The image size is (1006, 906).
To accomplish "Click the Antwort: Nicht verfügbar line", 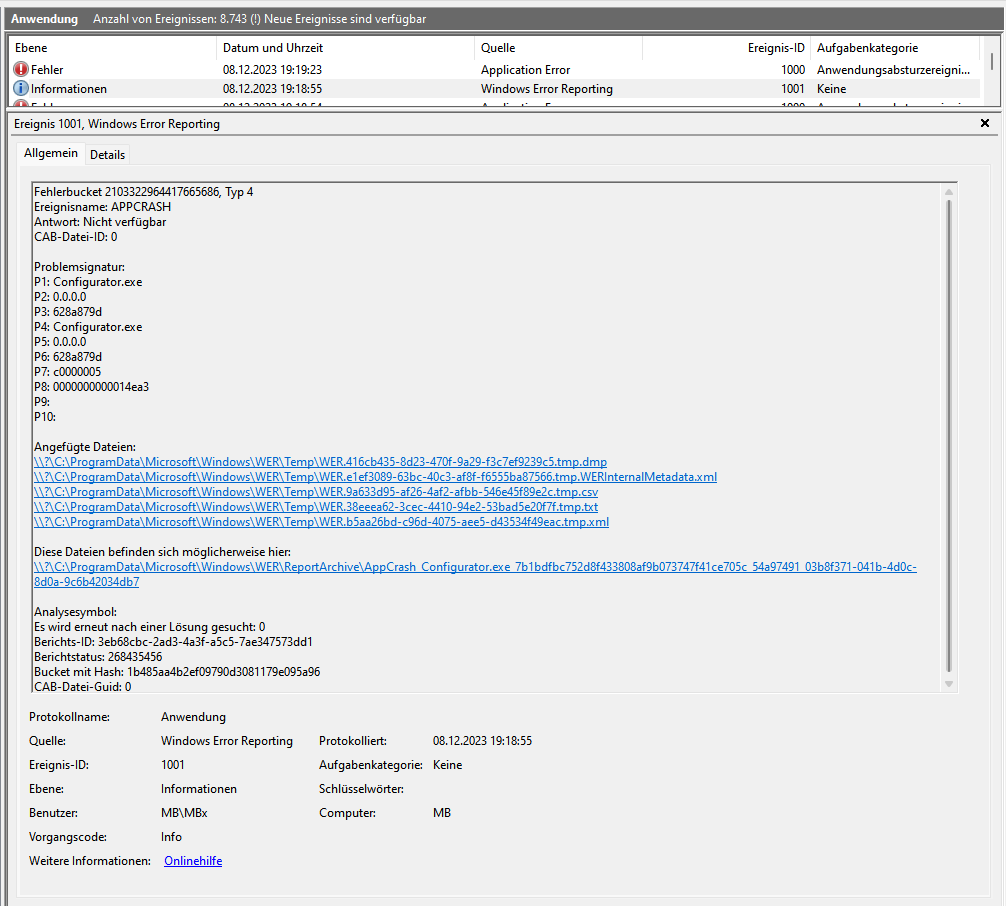I will 100,222.
